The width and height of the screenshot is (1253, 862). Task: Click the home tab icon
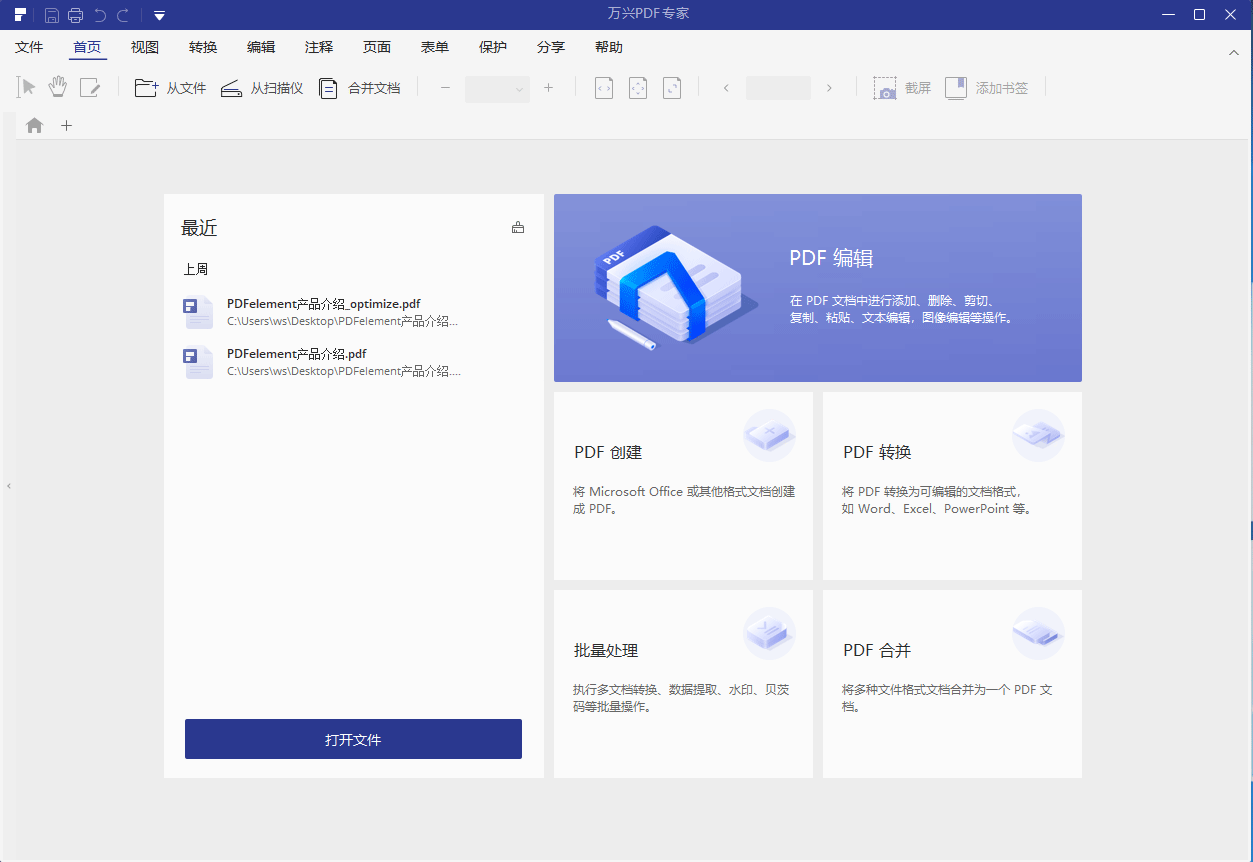point(34,126)
